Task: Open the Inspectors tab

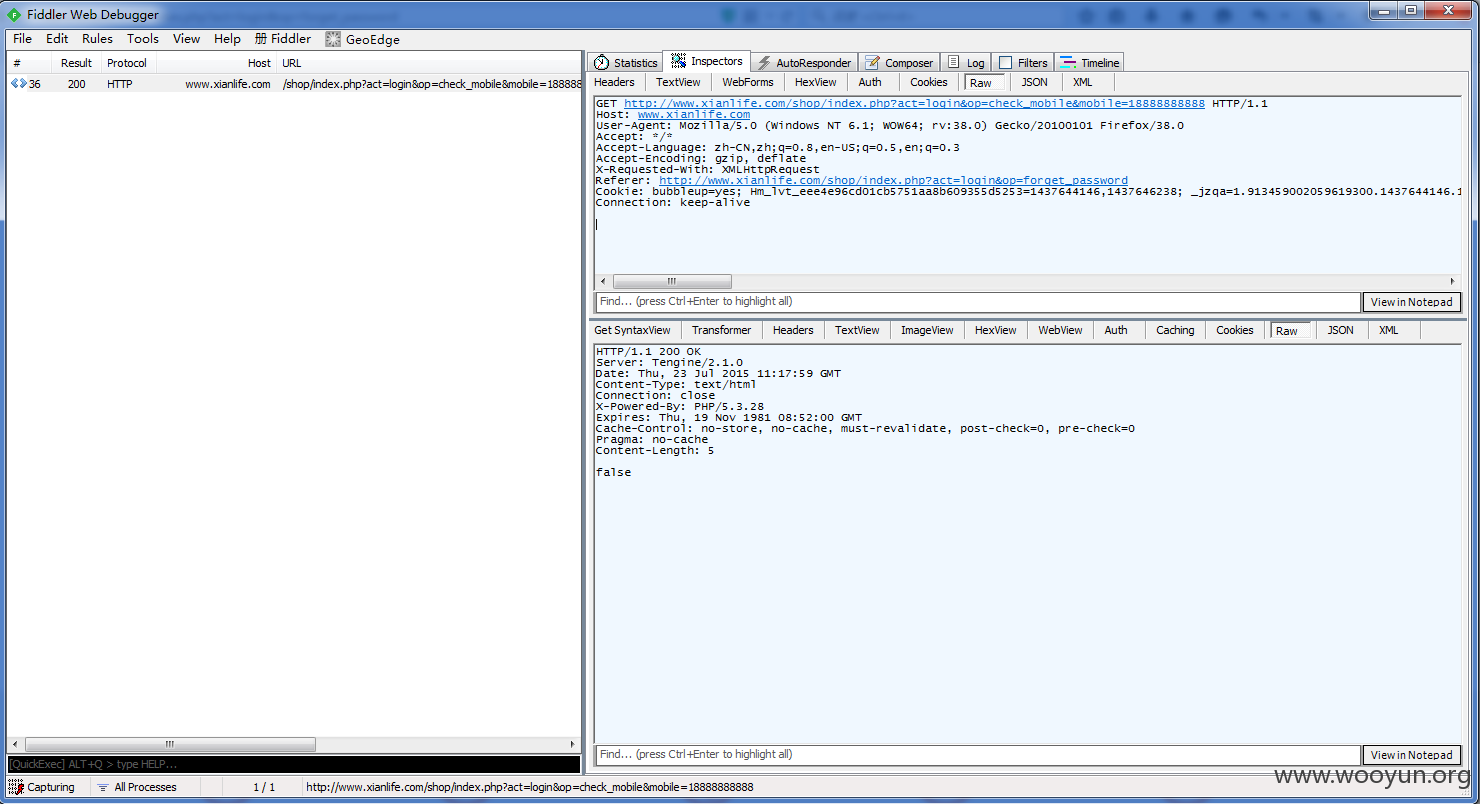Action: [707, 61]
